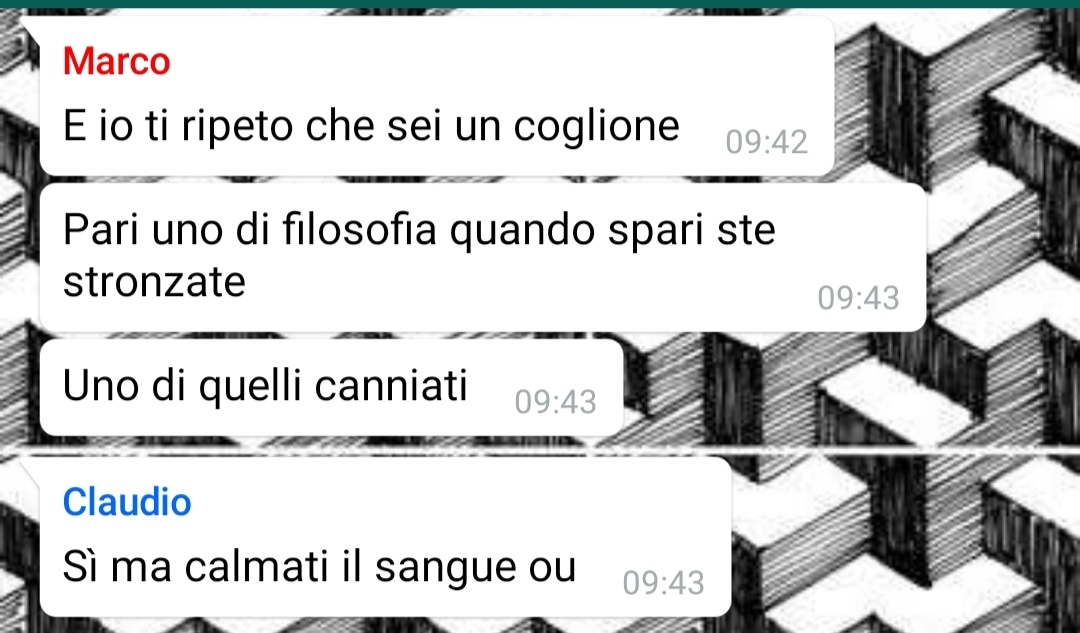Select the message 'E io ti ripeto che sei un coglione'
The width and height of the screenshot is (1080, 633).
click(x=437, y=96)
